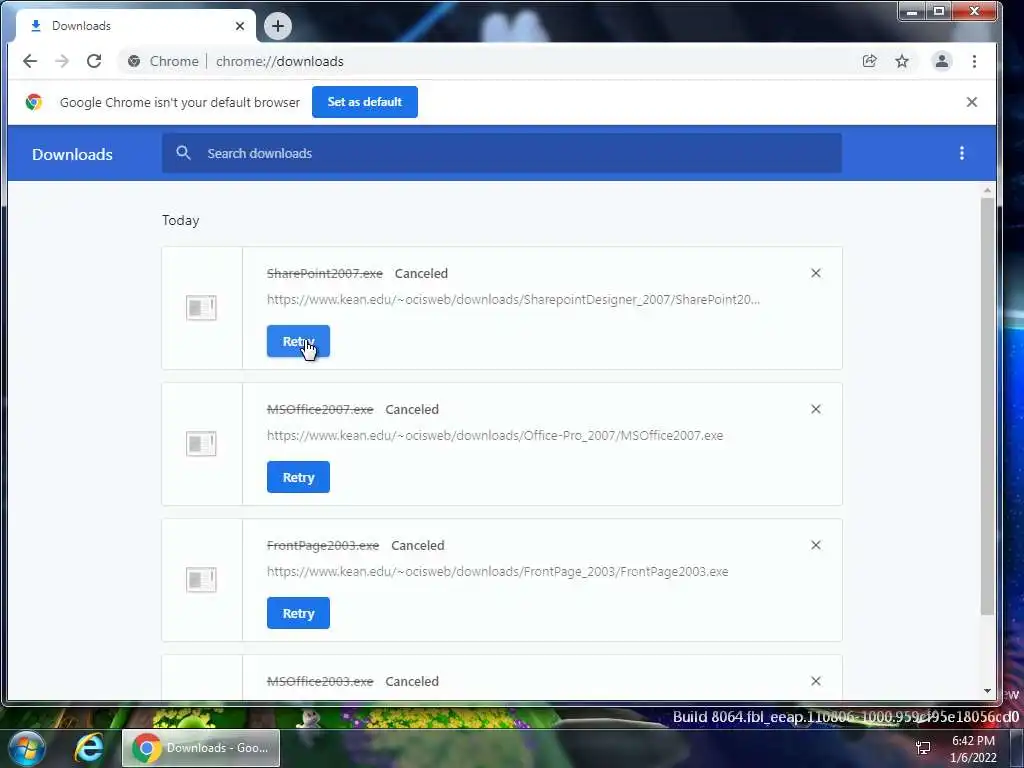Launch Internet Explorer from the taskbar
1024x768 pixels.
pos(89,748)
